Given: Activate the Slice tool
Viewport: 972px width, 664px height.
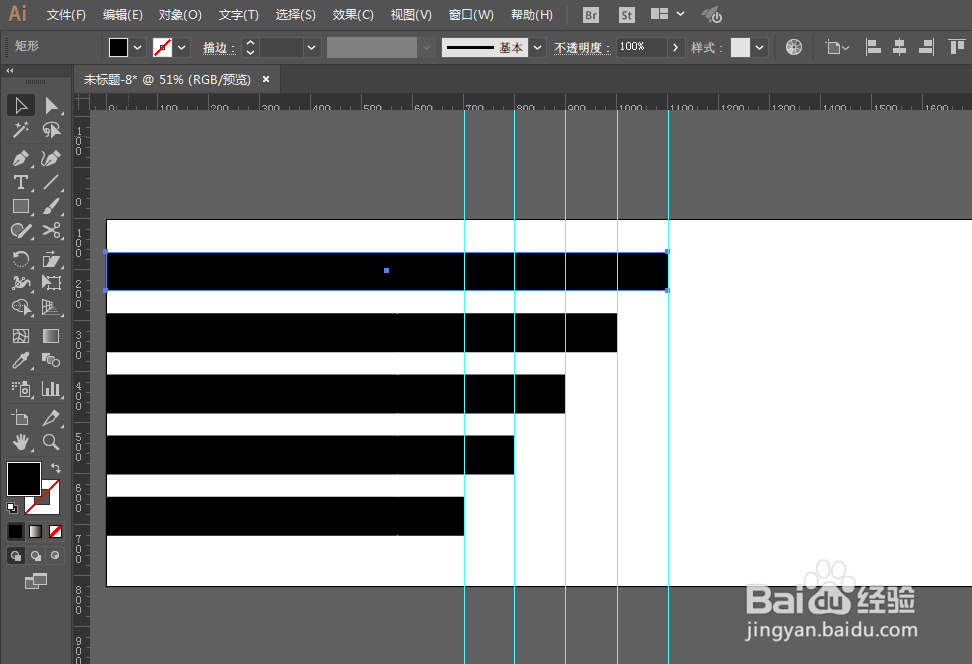Looking at the screenshot, I should [x=51, y=418].
